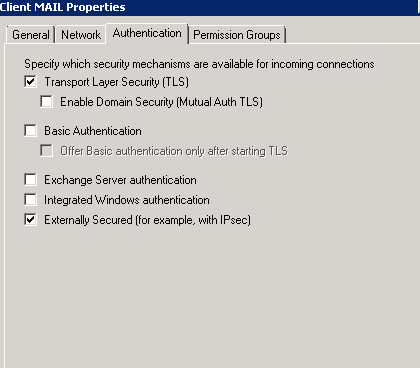Image resolution: width=420 pixels, height=368 pixels.
Task: Click the 'Specify which security mechanisms' description text
Action: tap(199, 64)
